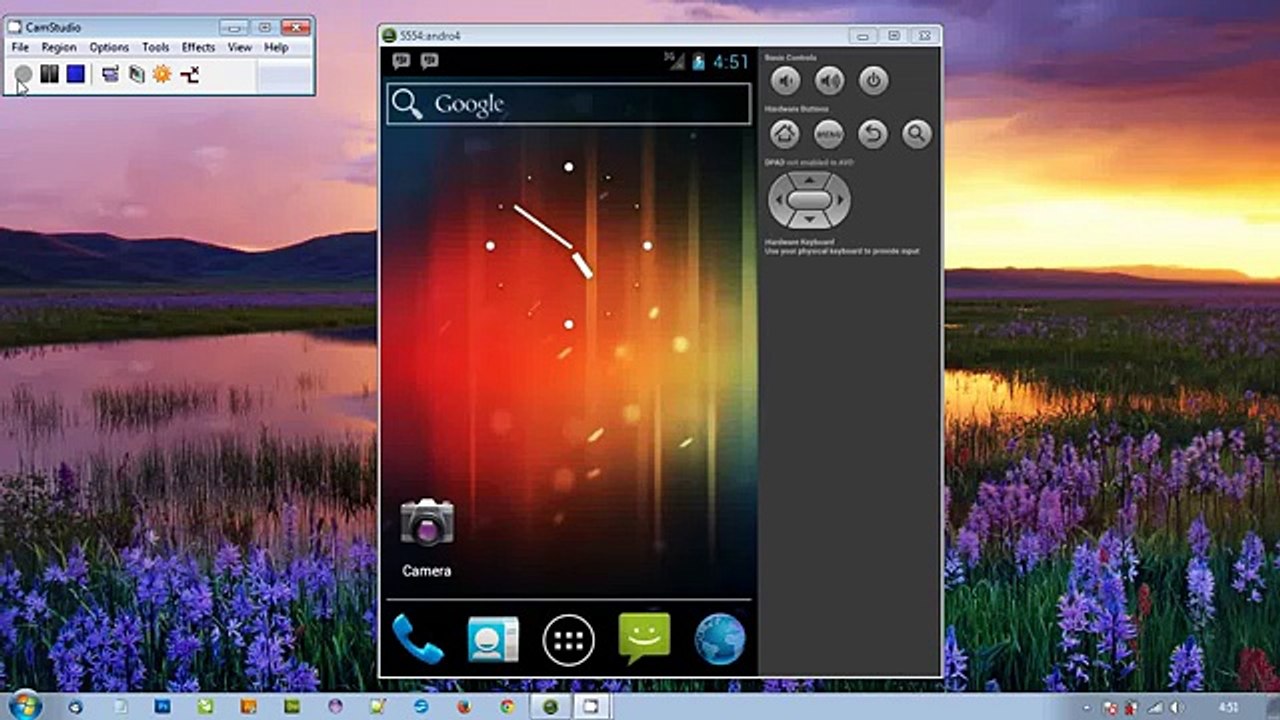Viewport: 1280px width, 720px height.
Task: Click the DPAD up arrow
Action: (x=810, y=180)
